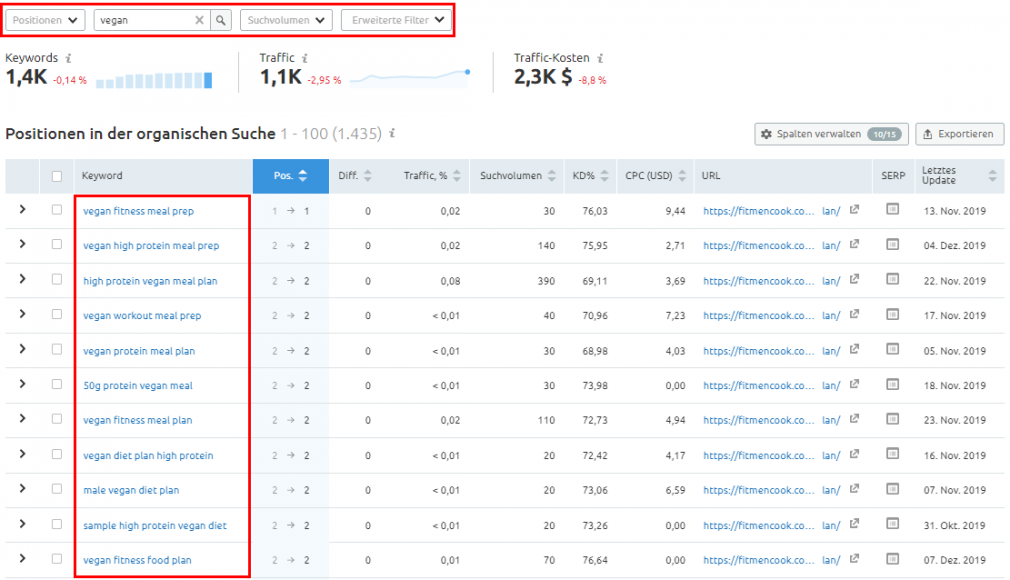The height and width of the screenshot is (580, 1010).
Task: Check the box for 50g protein vegan meal
Action: pos(57,385)
